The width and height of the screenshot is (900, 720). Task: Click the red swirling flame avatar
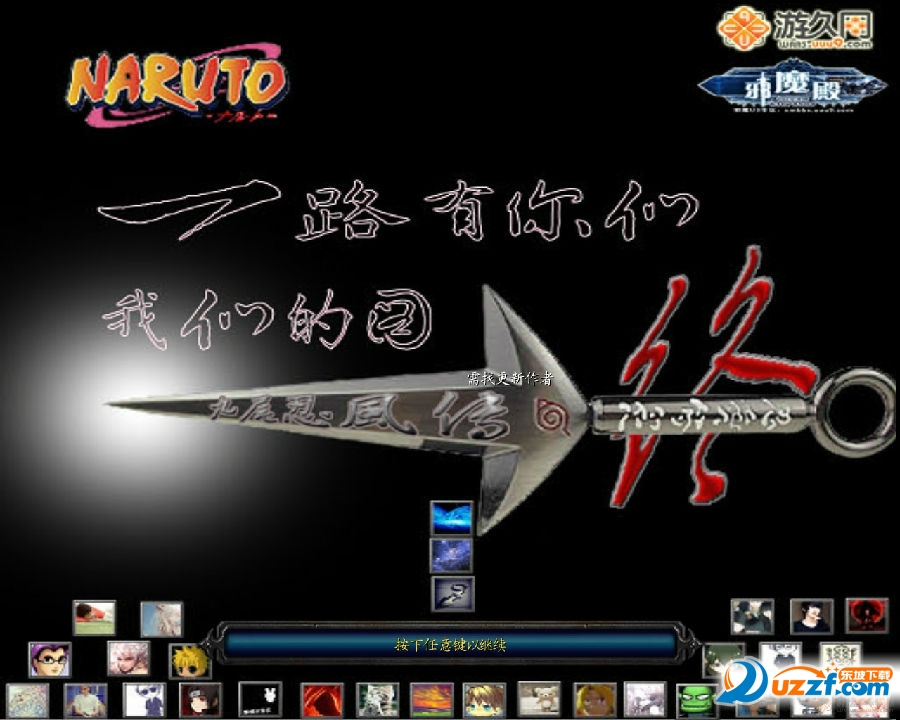pos(323,700)
